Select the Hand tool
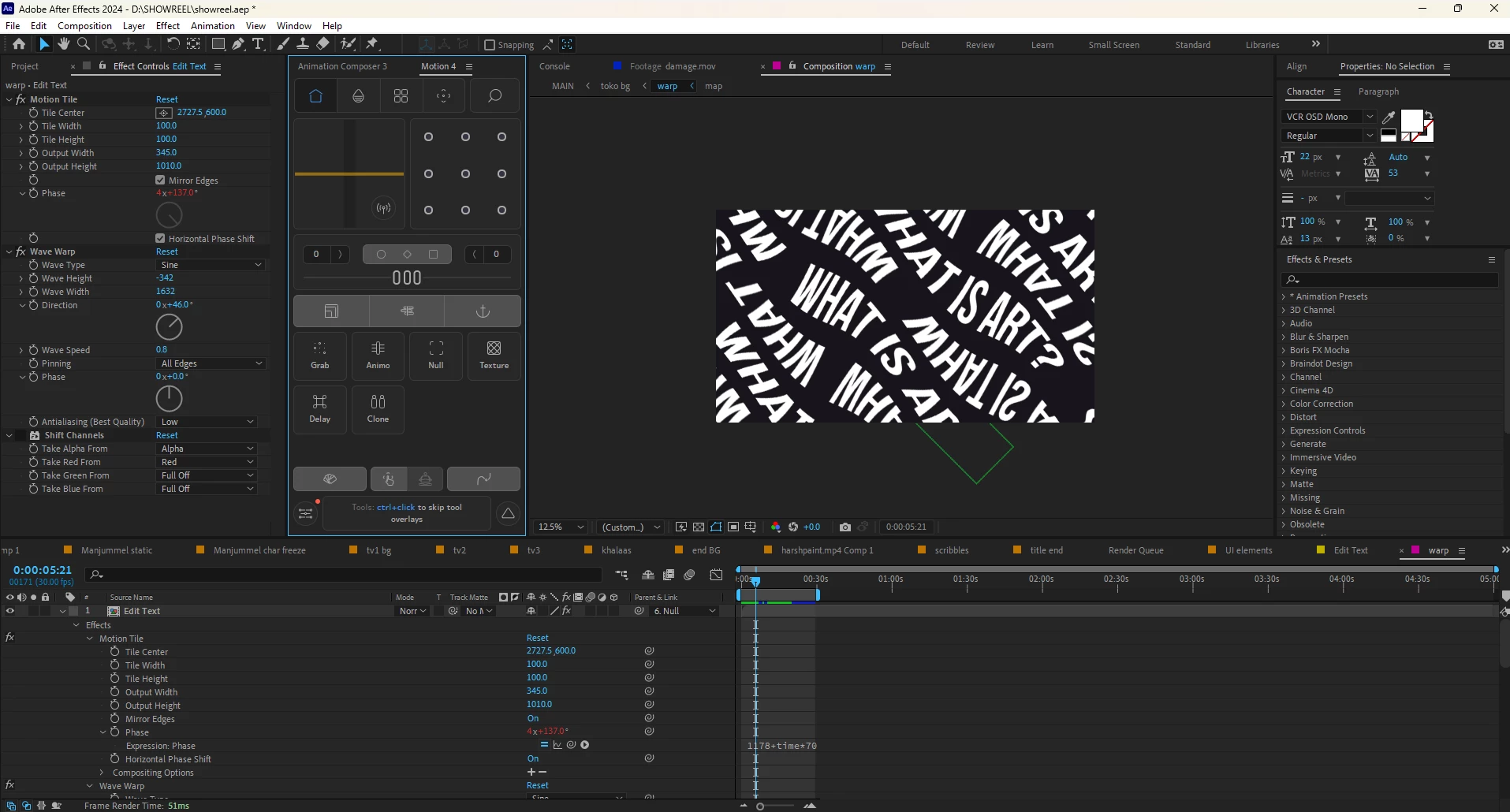 (x=64, y=44)
